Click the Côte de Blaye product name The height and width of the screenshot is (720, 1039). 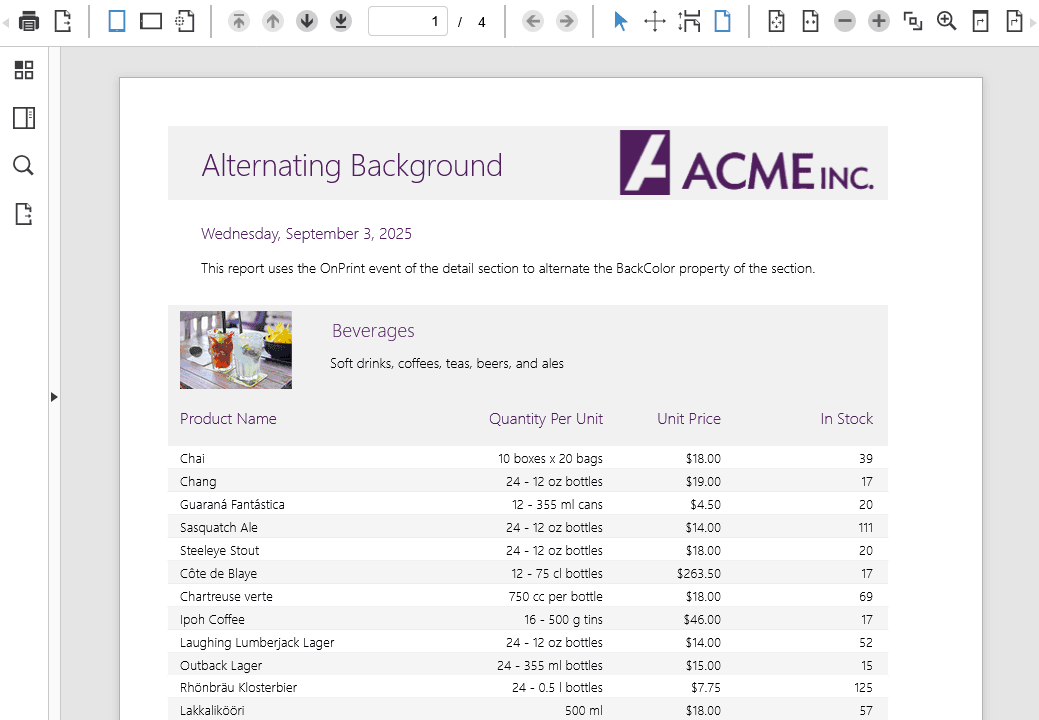point(219,574)
